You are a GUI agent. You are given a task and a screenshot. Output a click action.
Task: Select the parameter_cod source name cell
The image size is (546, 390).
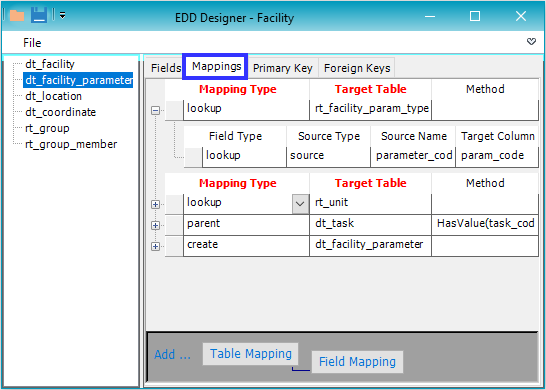coord(413,157)
